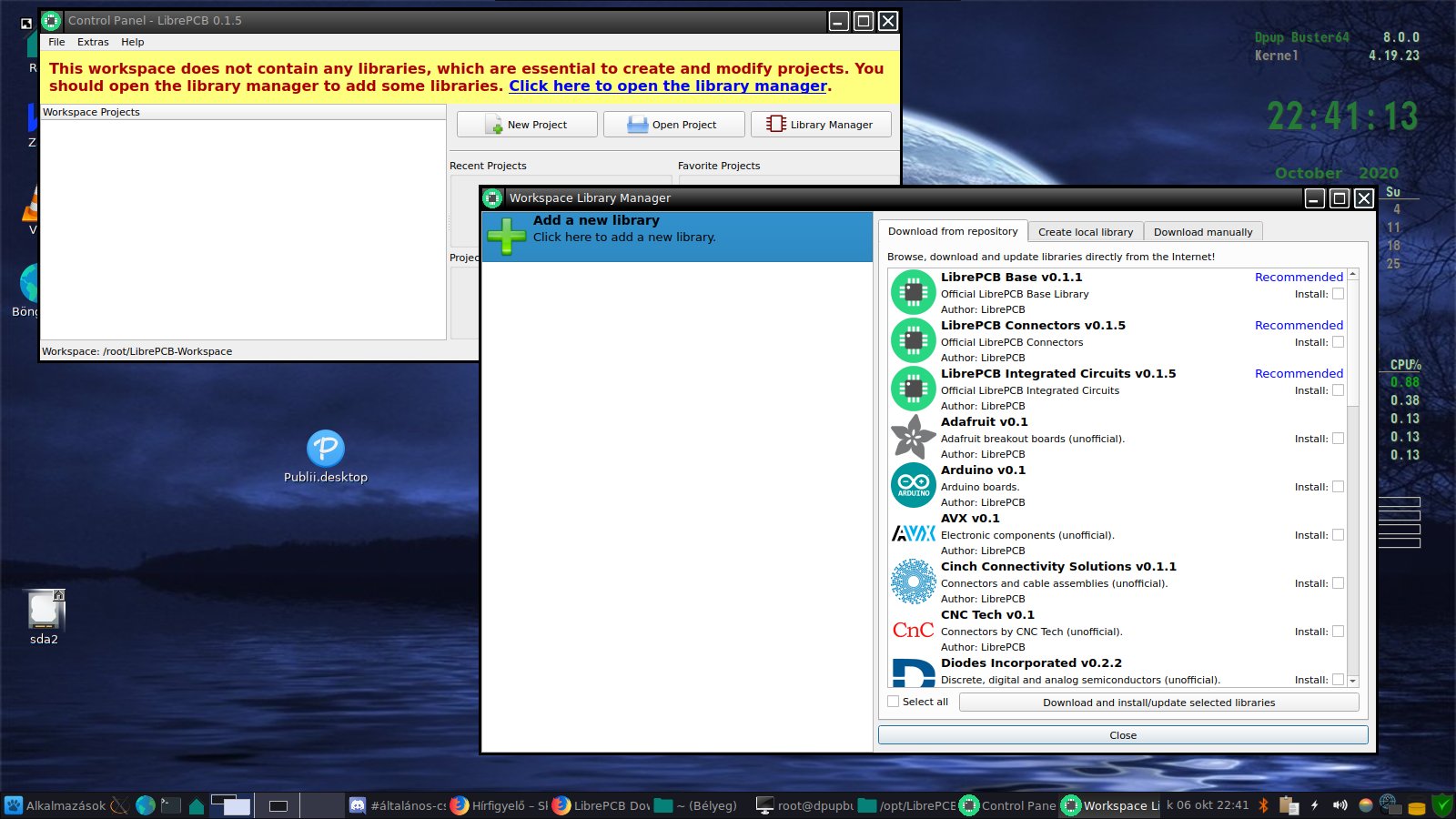Click the yellow storage drive tray icon

[x=1417, y=807]
